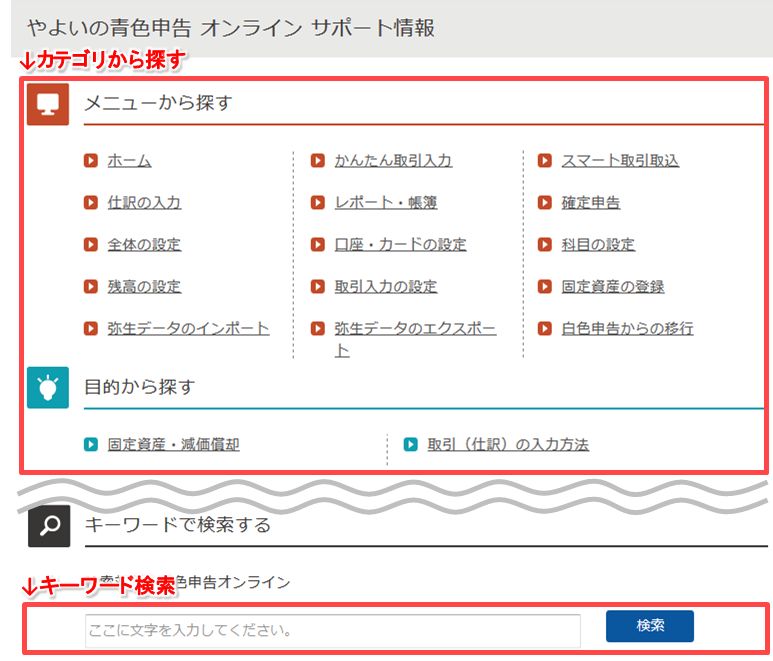Click the arrow icon beside 仕訳の入力
The width and height of the screenshot is (773, 661).
(x=91, y=203)
